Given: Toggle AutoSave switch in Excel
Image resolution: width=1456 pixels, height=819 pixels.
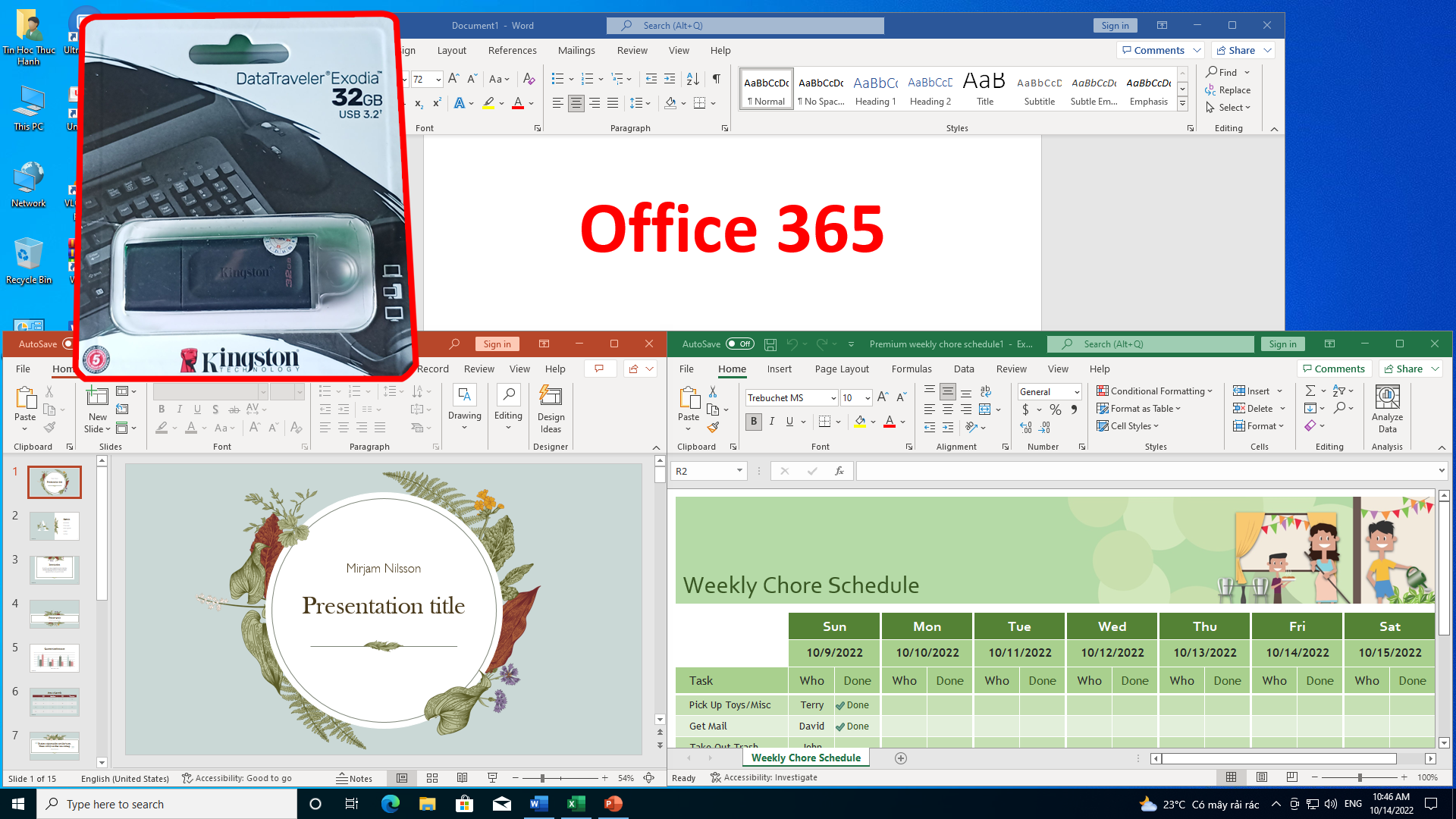Looking at the screenshot, I should [740, 343].
